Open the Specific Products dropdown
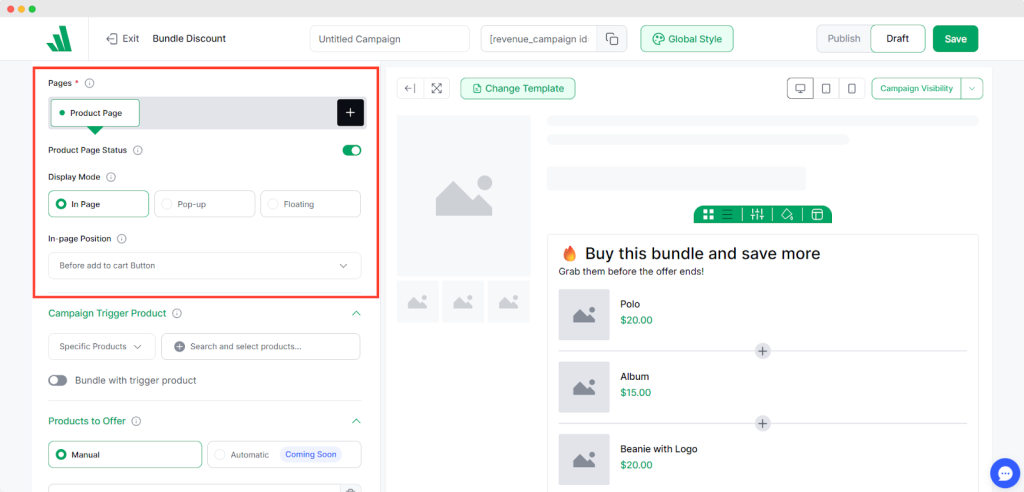Viewport: 1024px width, 492px height. [x=101, y=346]
